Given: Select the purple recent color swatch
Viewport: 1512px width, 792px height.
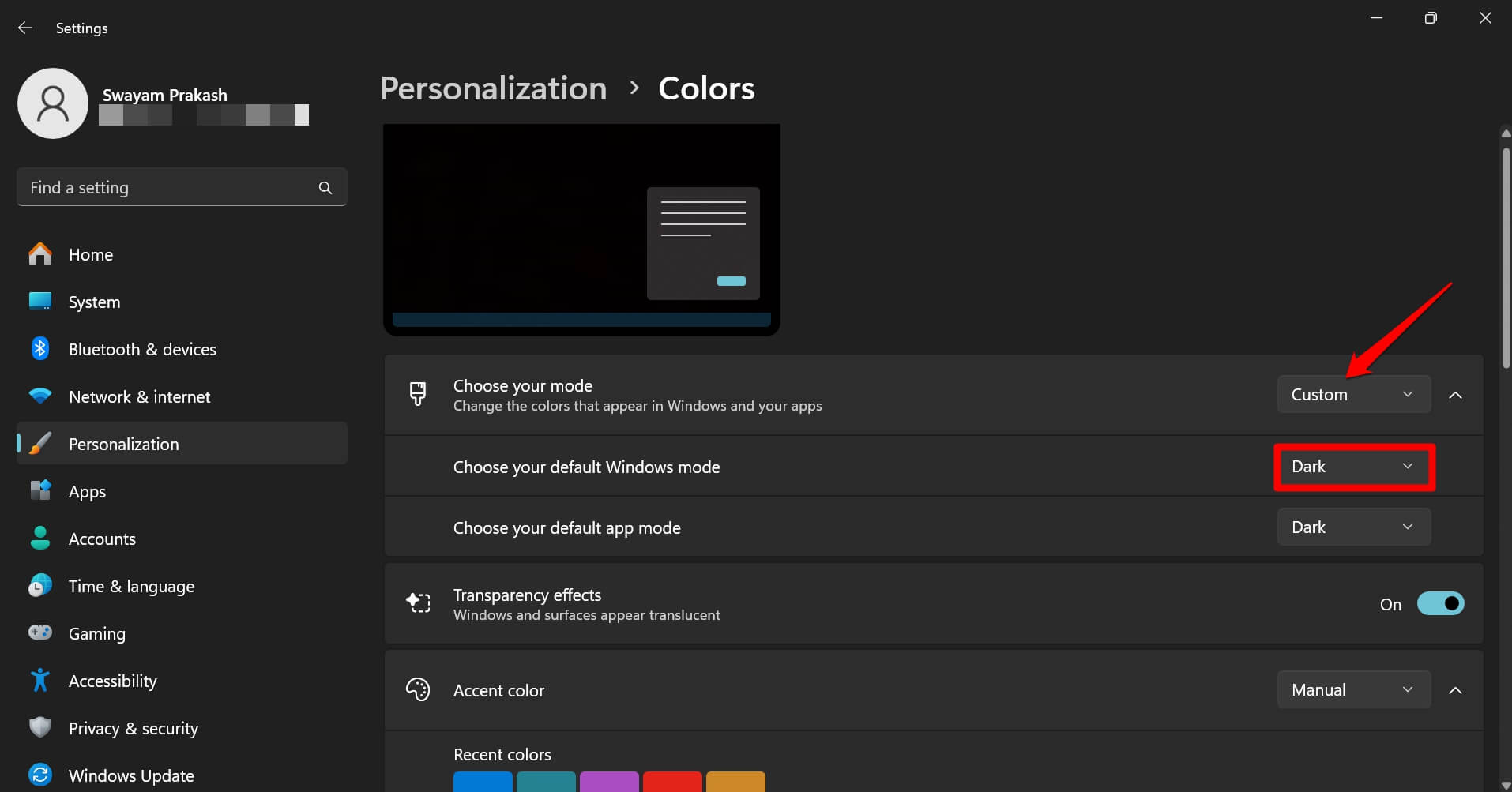Looking at the screenshot, I should (609, 782).
